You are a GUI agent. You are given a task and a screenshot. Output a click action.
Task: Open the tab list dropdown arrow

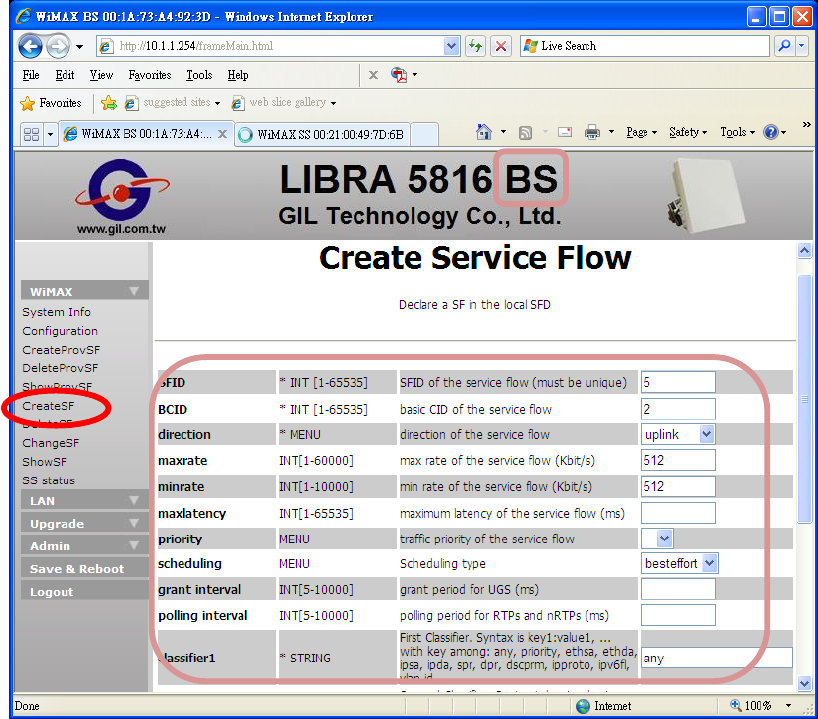(x=50, y=135)
